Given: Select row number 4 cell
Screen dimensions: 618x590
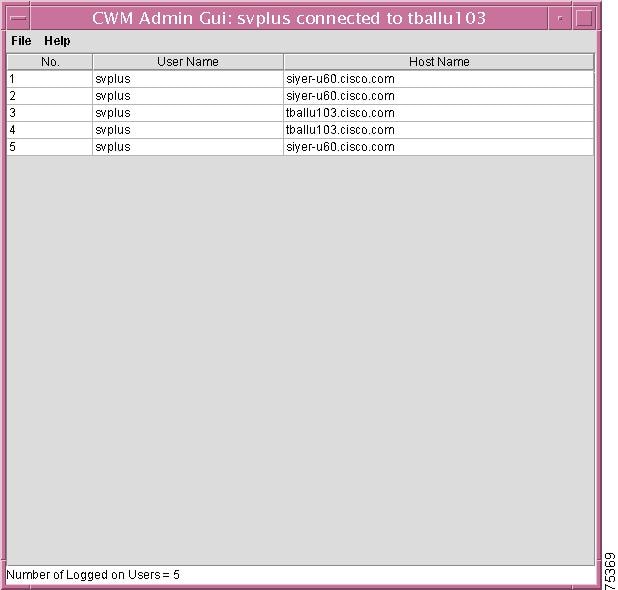Looking at the screenshot, I should click(x=50, y=130).
